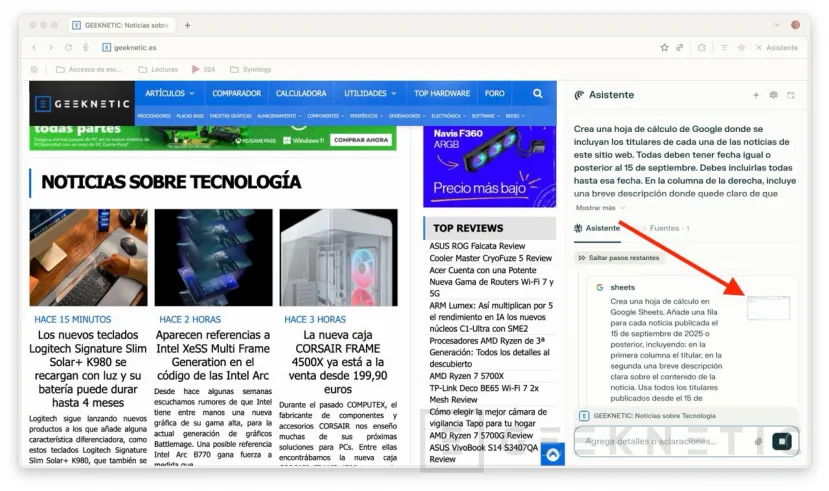Click the white CORSAIR case article image

point(338,257)
